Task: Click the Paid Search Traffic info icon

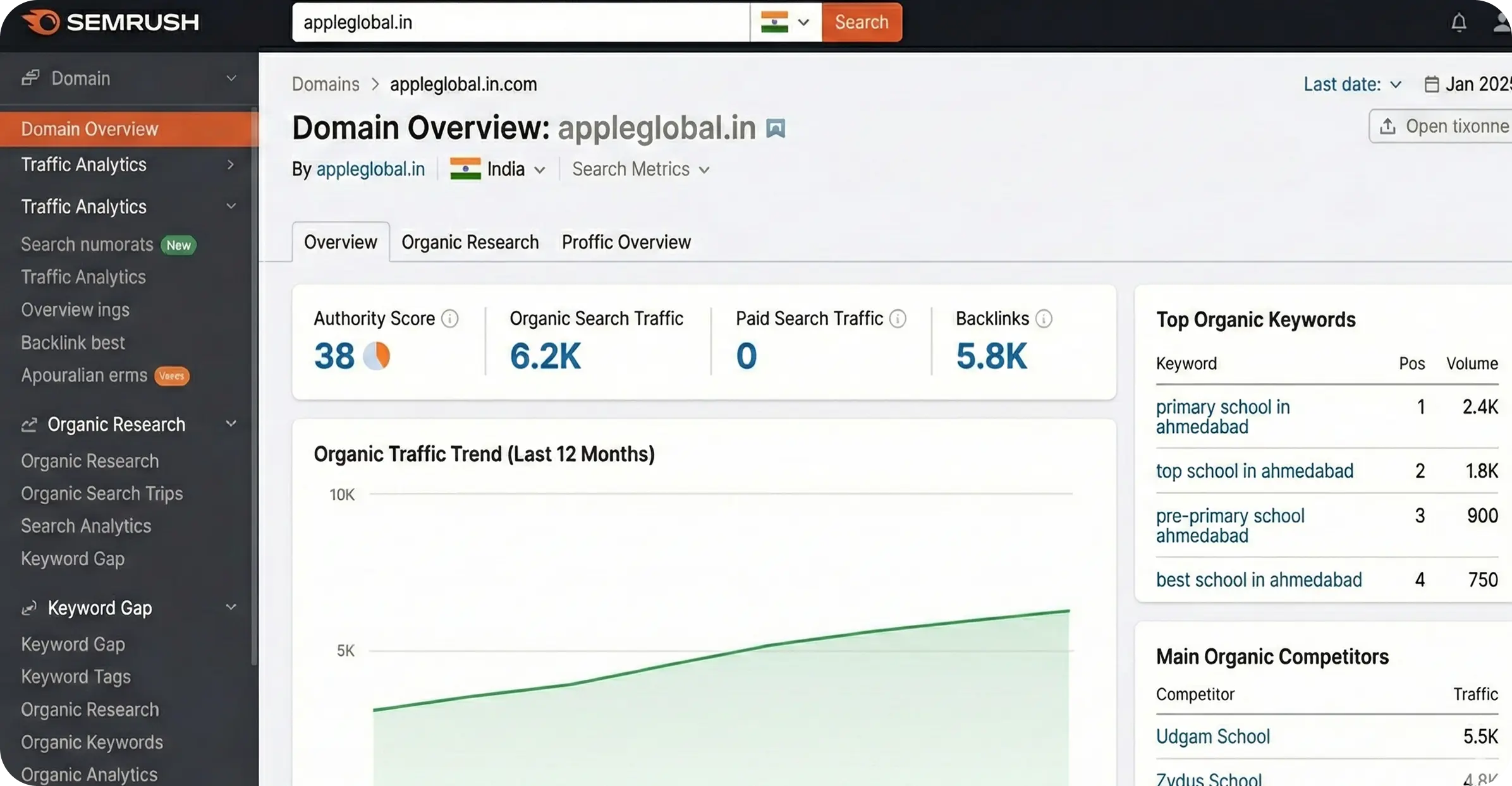Action: pos(898,318)
